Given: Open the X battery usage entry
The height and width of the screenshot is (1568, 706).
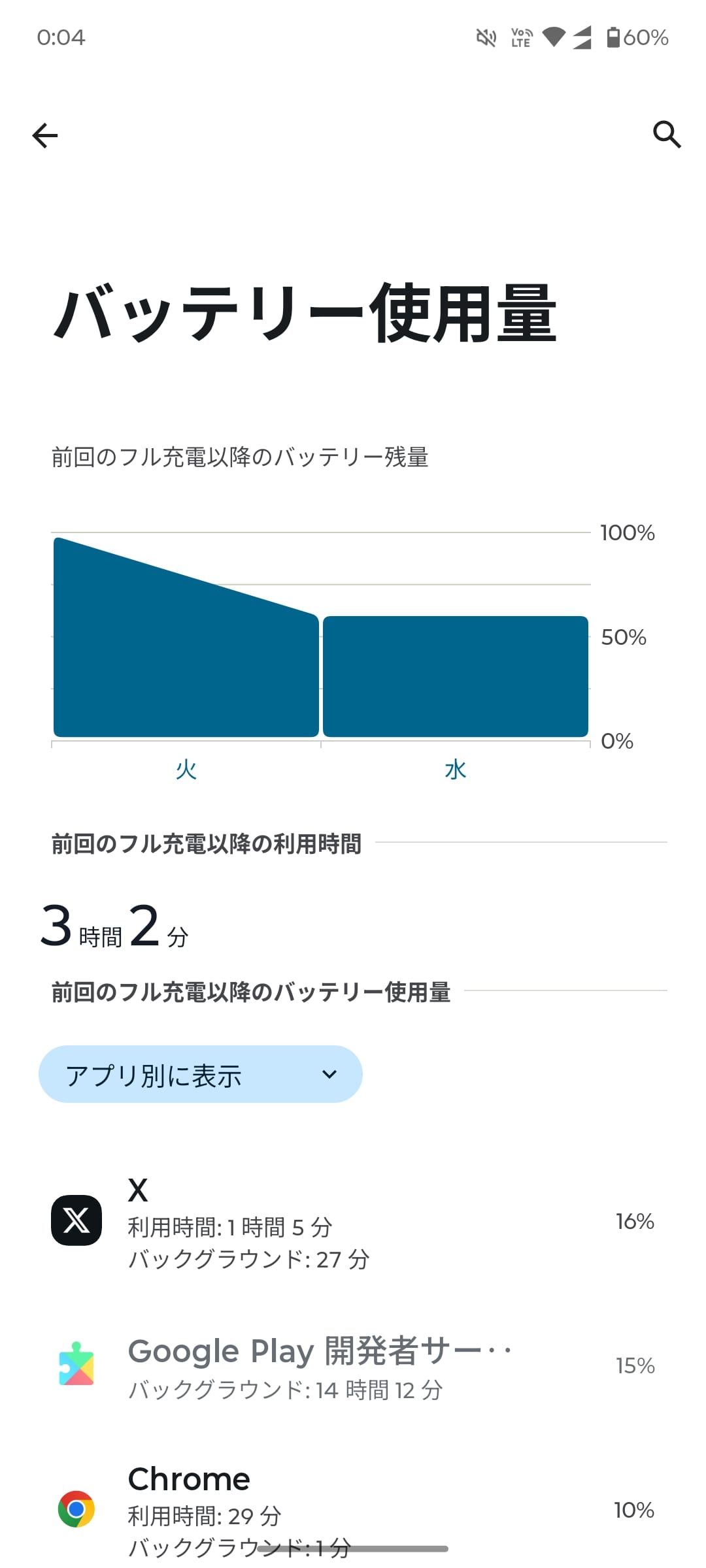Looking at the screenshot, I should pyautogui.click(x=353, y=1222).
